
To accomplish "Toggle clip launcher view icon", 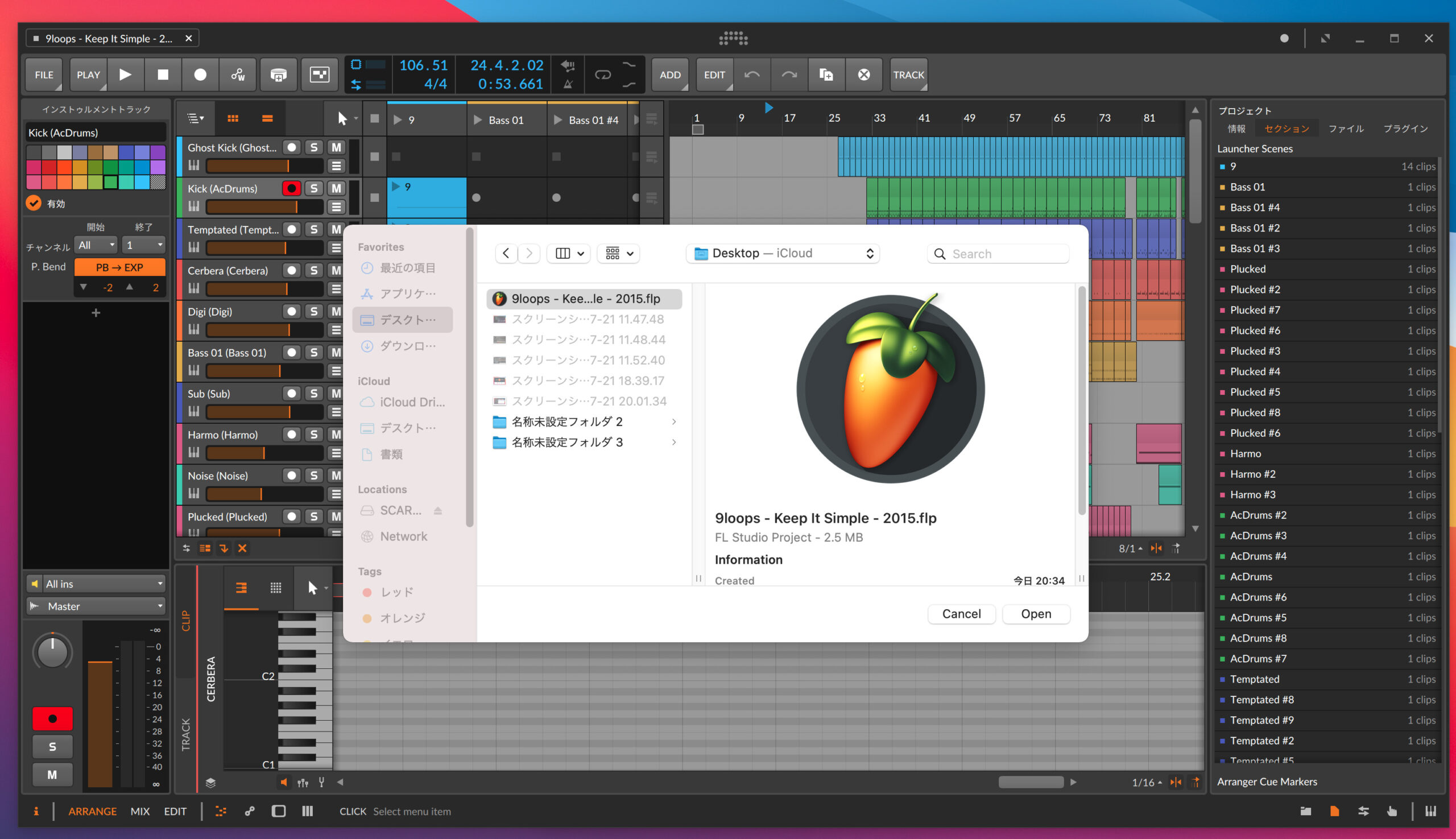I will (x=233, y=118).
